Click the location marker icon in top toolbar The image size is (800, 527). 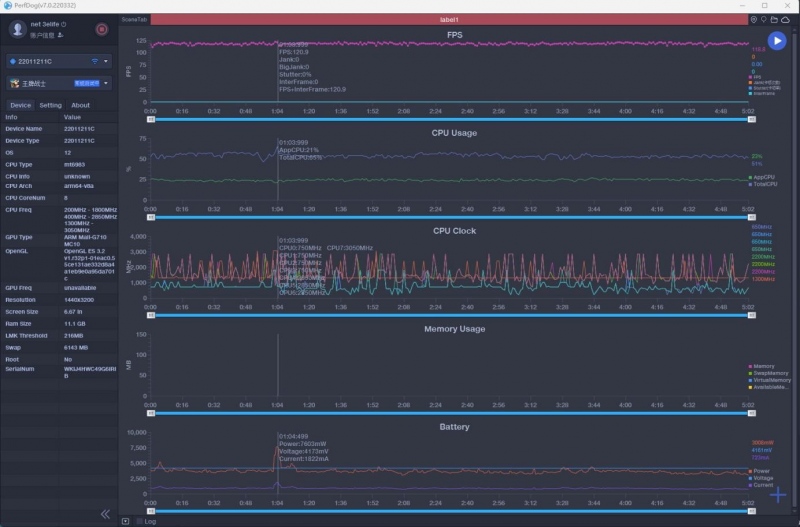point(754,19)
